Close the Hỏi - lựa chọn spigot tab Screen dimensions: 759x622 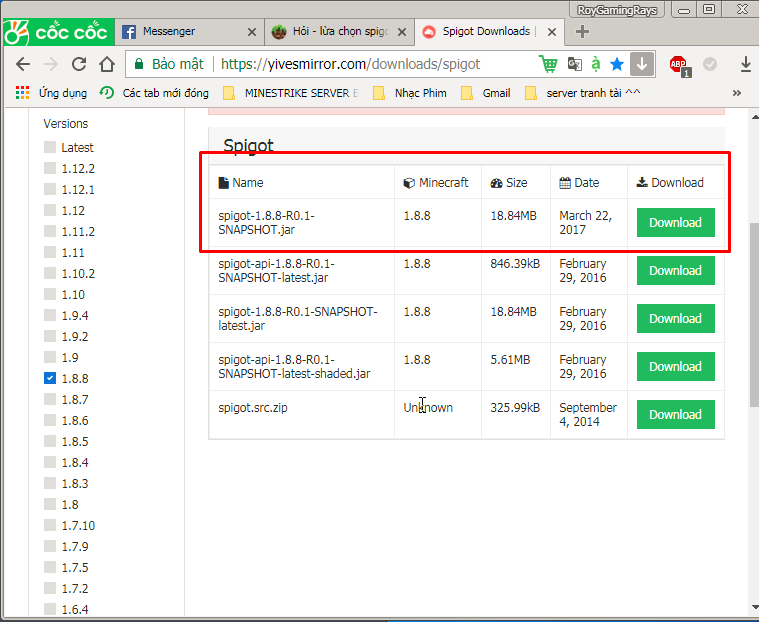point(402,32)
